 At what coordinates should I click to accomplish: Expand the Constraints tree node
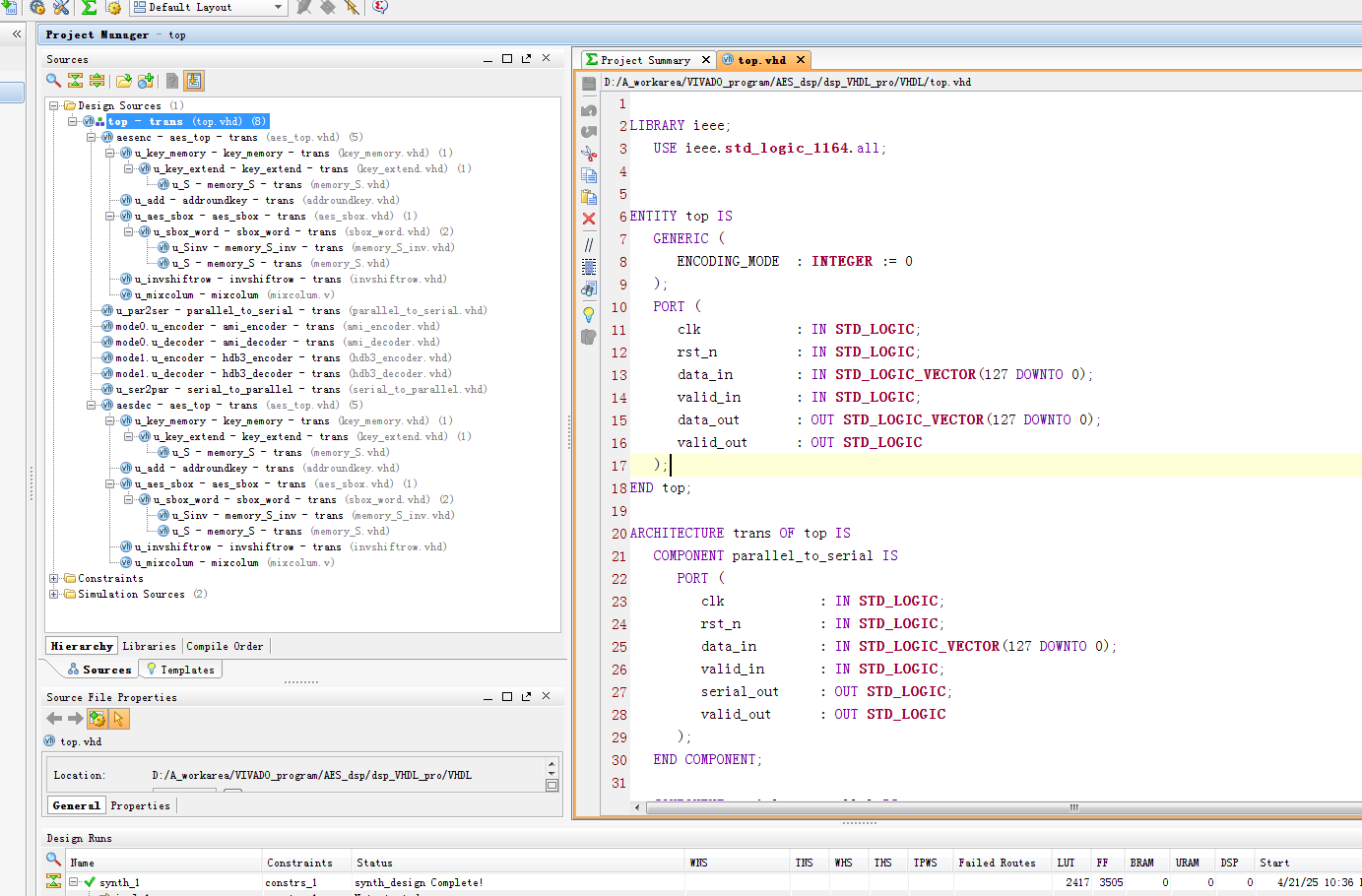(x=54, y=578)
